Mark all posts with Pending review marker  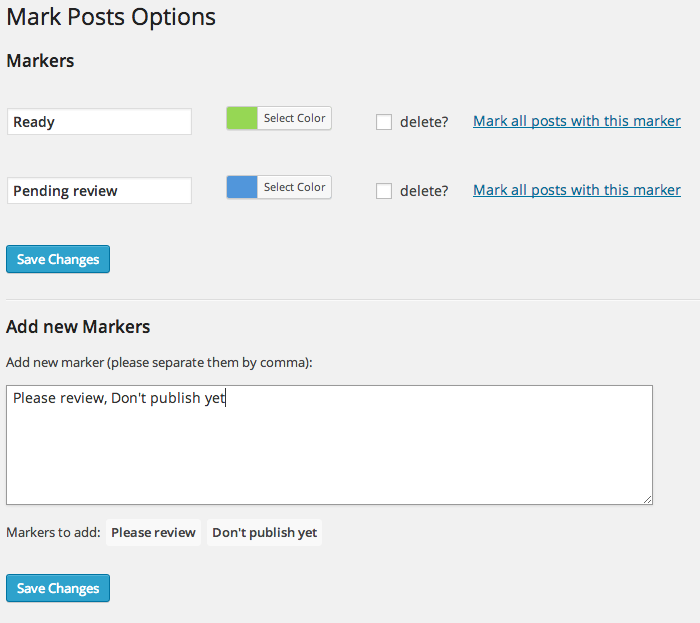[577, 190]
